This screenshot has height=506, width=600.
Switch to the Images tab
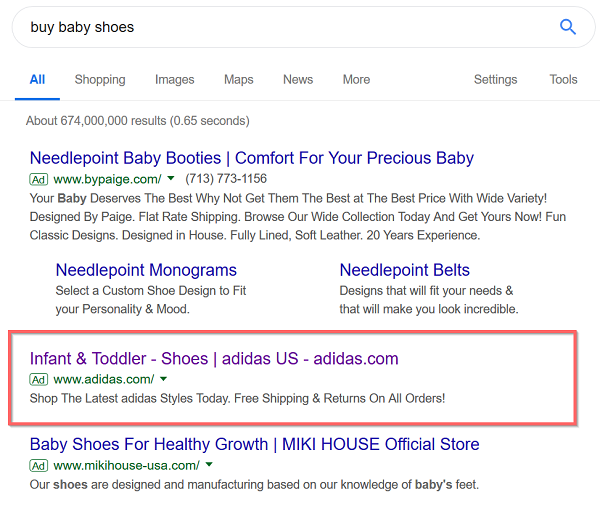point(174,79)
